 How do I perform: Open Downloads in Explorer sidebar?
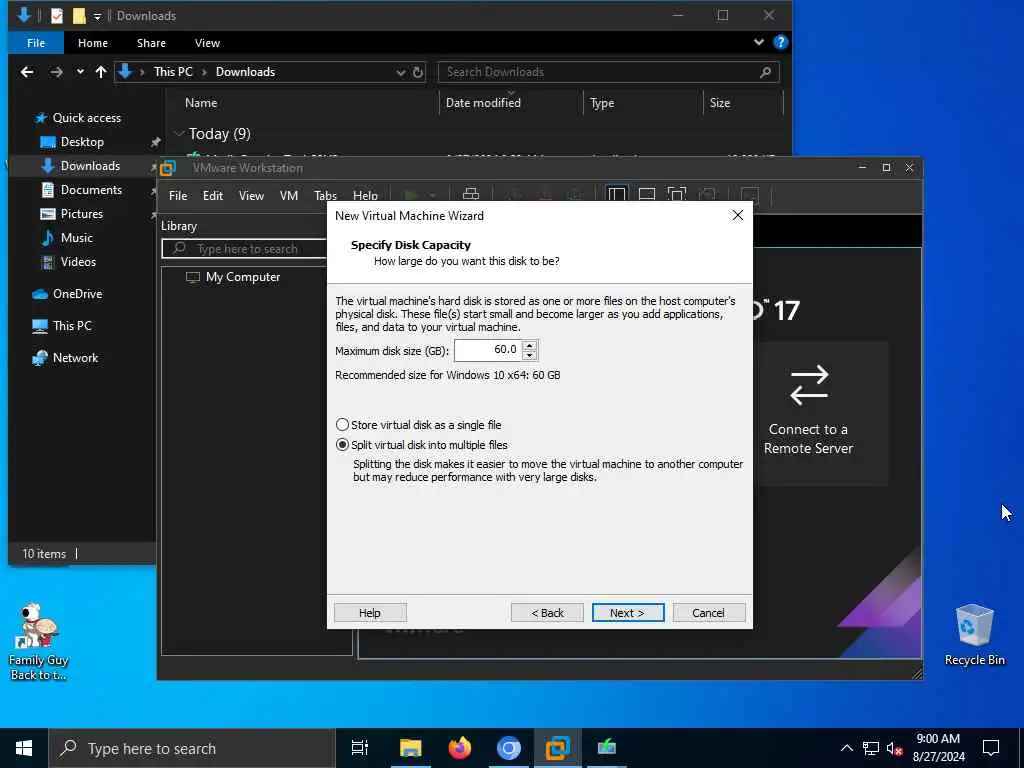80,166
